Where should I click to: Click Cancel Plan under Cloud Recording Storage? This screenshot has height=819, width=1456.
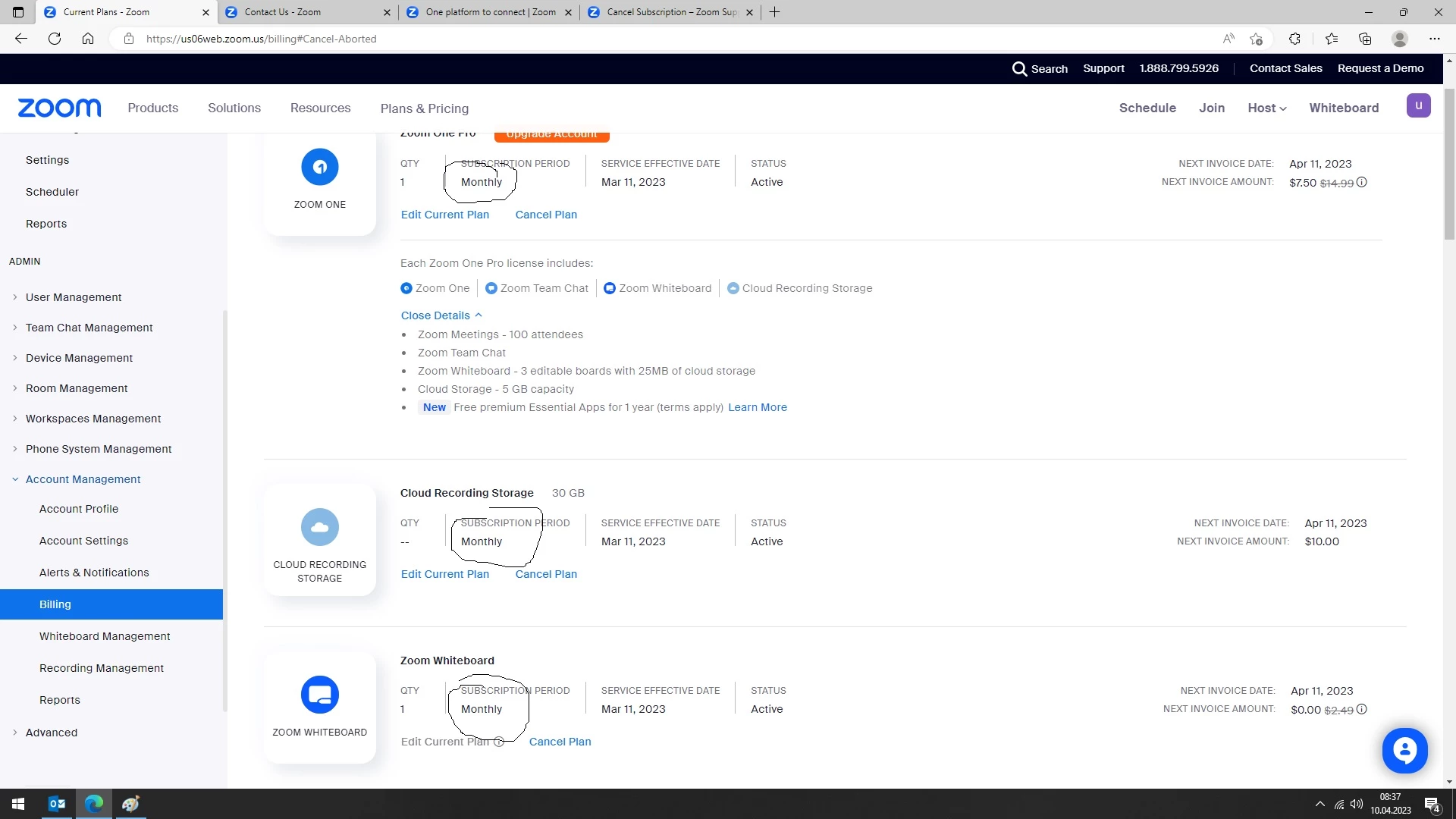(546, 574)
